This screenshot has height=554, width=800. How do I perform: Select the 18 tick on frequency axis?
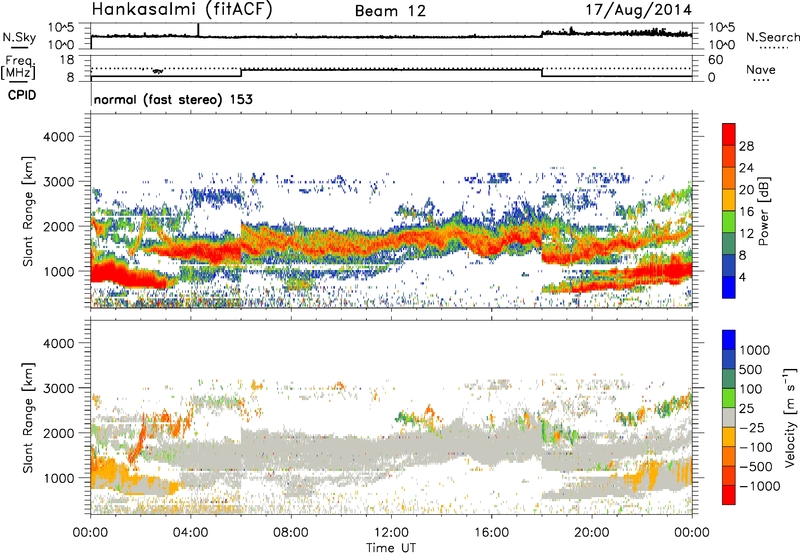[67, 60]
